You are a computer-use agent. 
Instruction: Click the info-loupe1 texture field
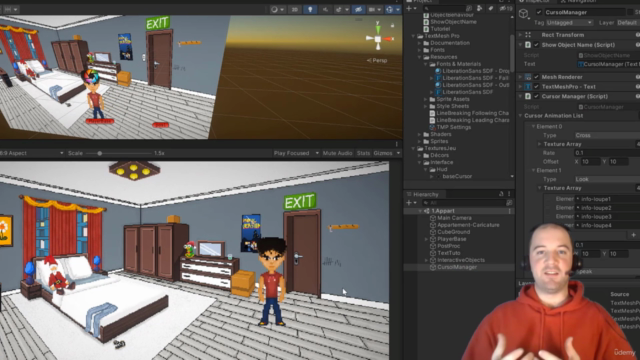tap(607, 199)
